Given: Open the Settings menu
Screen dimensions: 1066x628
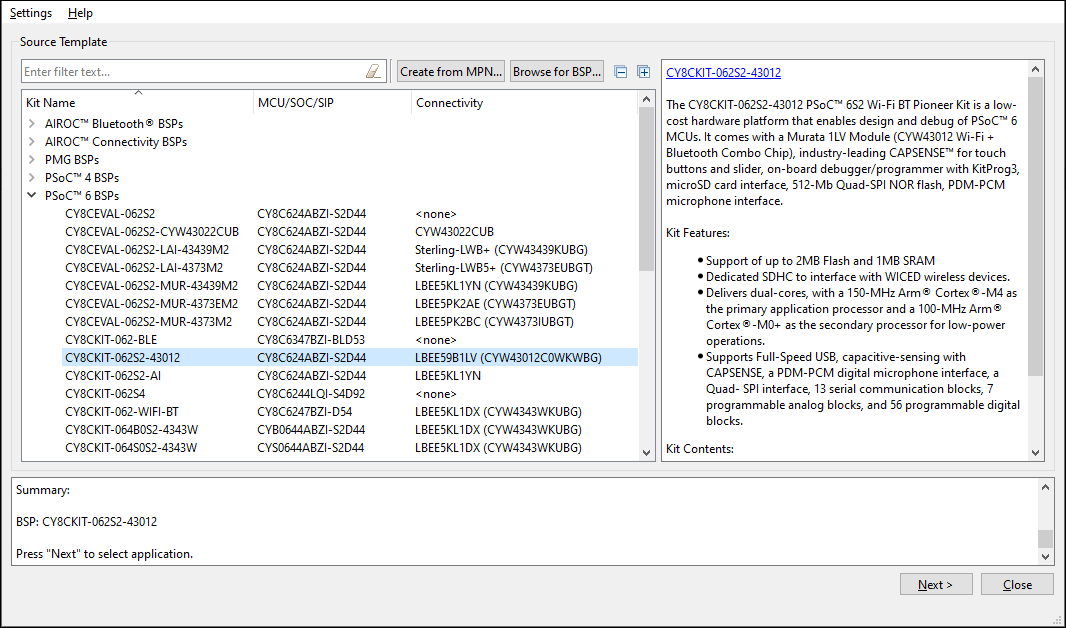Looking at the screenshot, I should [31, 13].
